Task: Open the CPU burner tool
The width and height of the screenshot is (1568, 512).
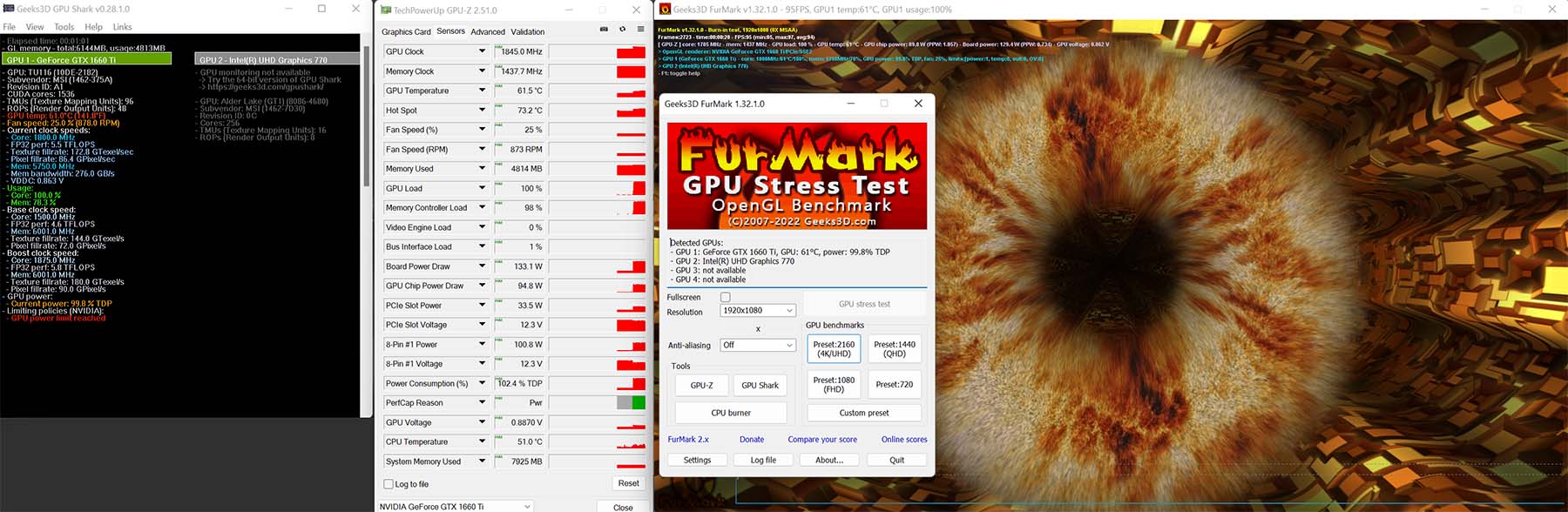Action: coord(731,413)
